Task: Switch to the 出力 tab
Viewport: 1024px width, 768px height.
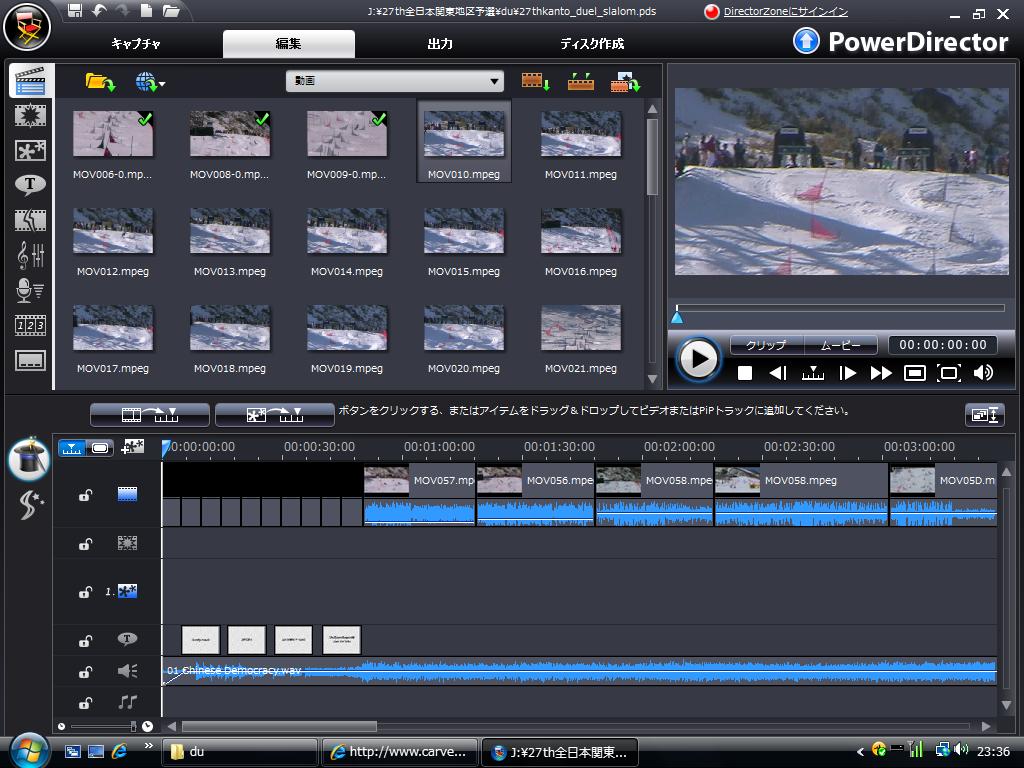Action: (x=439, y=44)
